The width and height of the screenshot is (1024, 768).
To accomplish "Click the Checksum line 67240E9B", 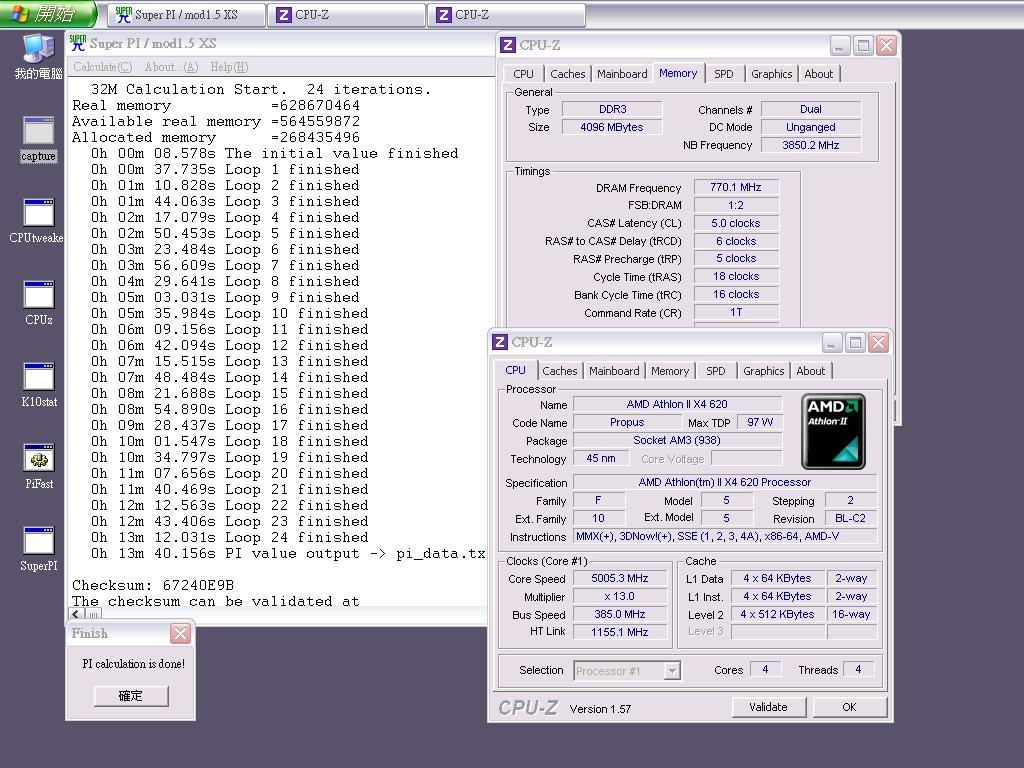I will 153,585.
